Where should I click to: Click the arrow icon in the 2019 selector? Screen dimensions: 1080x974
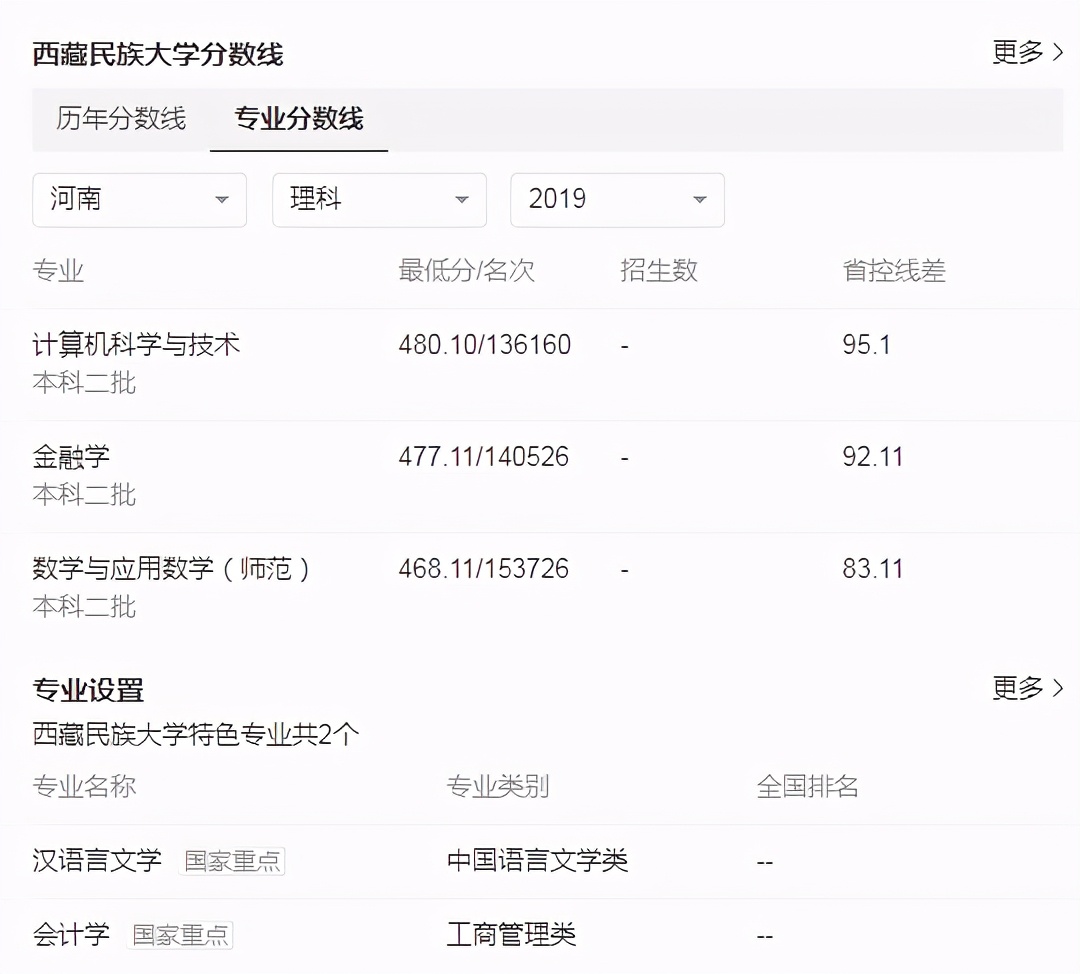[700, 200]
